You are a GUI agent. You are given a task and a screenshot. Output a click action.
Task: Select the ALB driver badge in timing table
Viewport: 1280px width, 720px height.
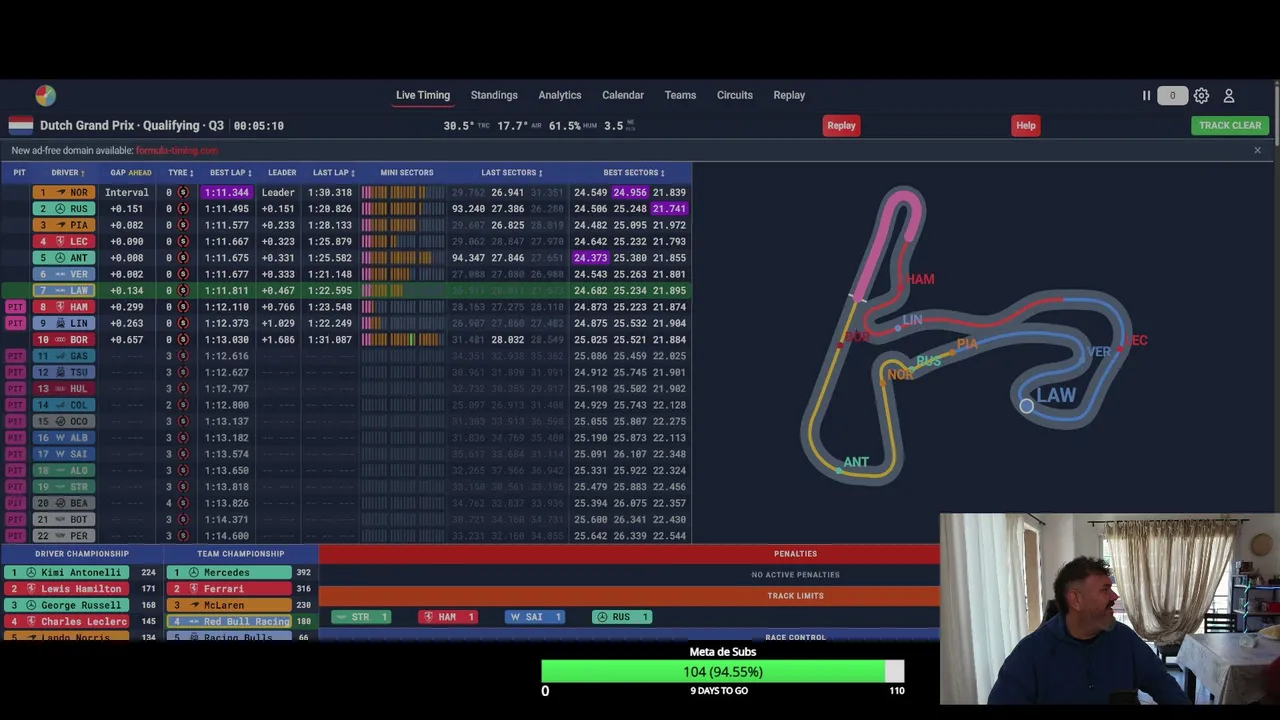point(64,438)
